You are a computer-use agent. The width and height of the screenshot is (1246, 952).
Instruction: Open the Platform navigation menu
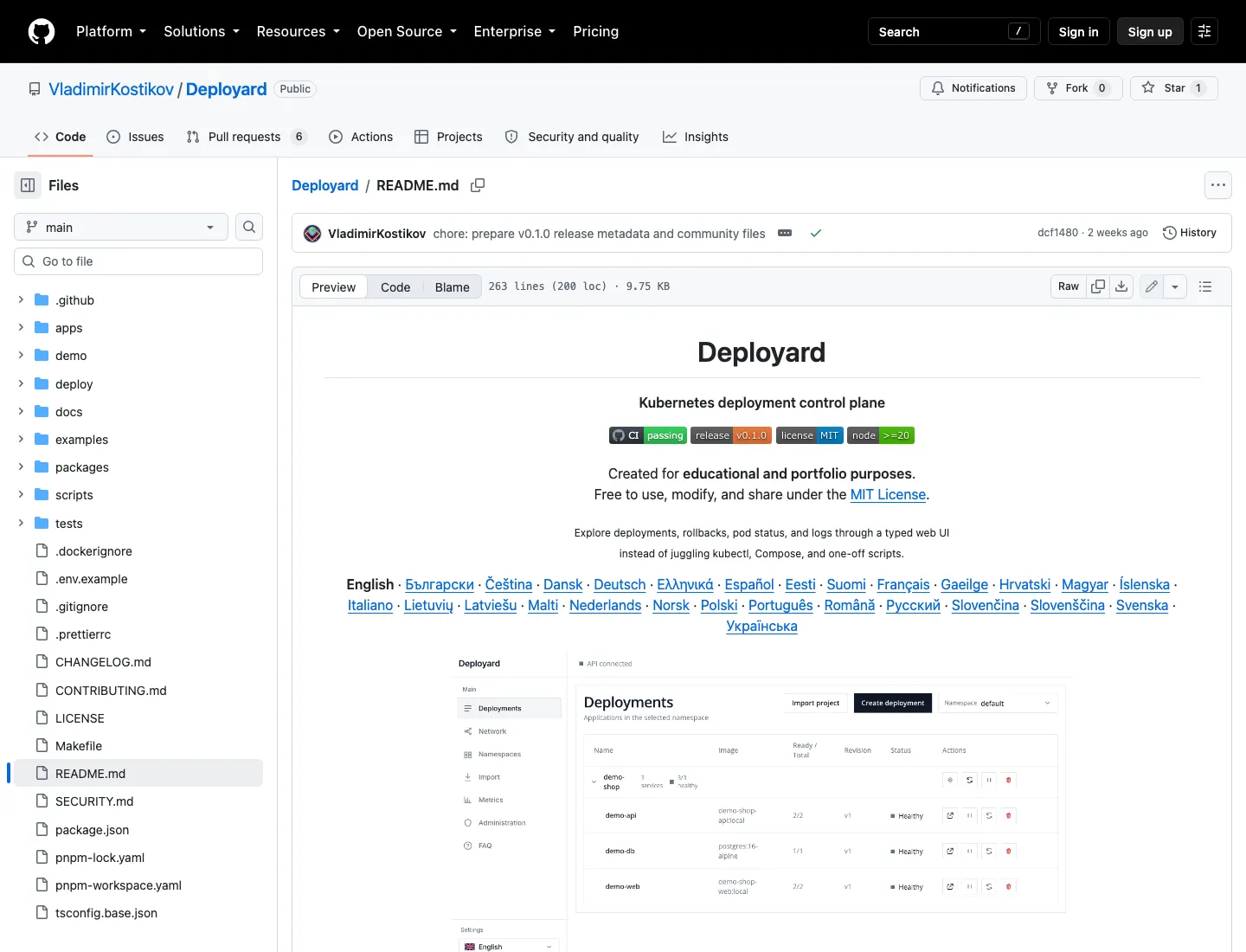click(111, 31)
